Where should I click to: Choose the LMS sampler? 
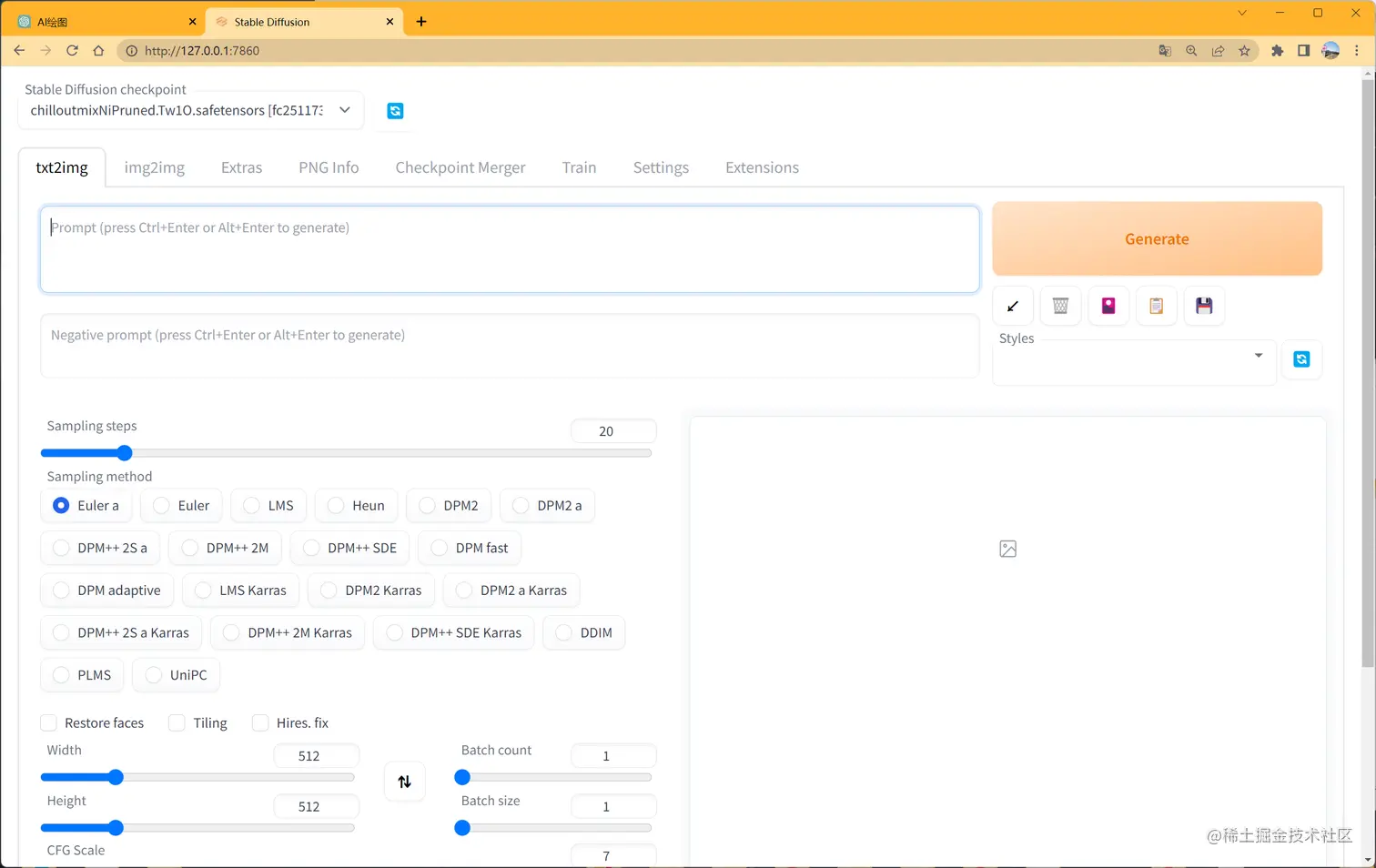(x=268, y=506)
